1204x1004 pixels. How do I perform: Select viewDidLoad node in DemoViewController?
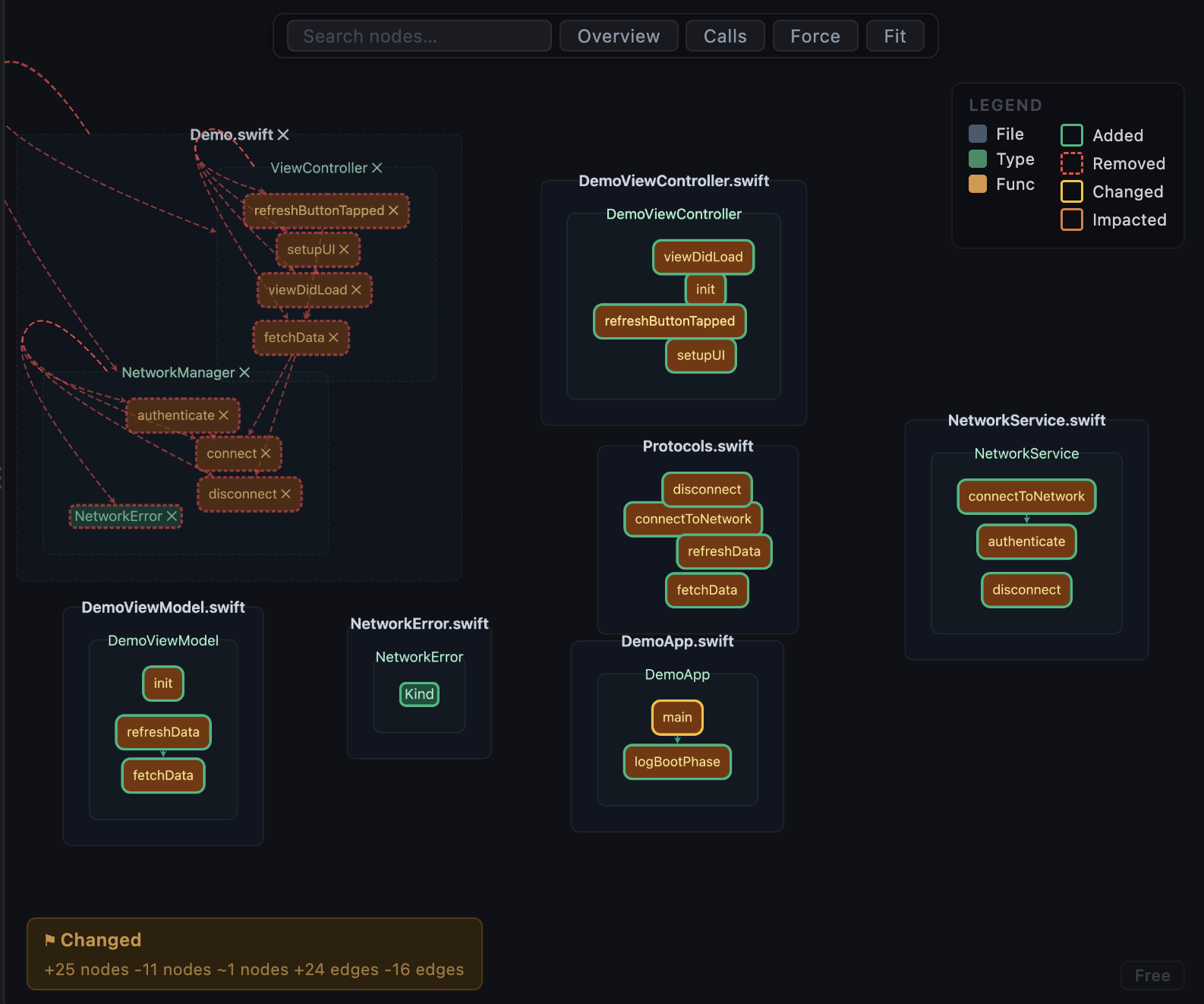tap(703, 257)
